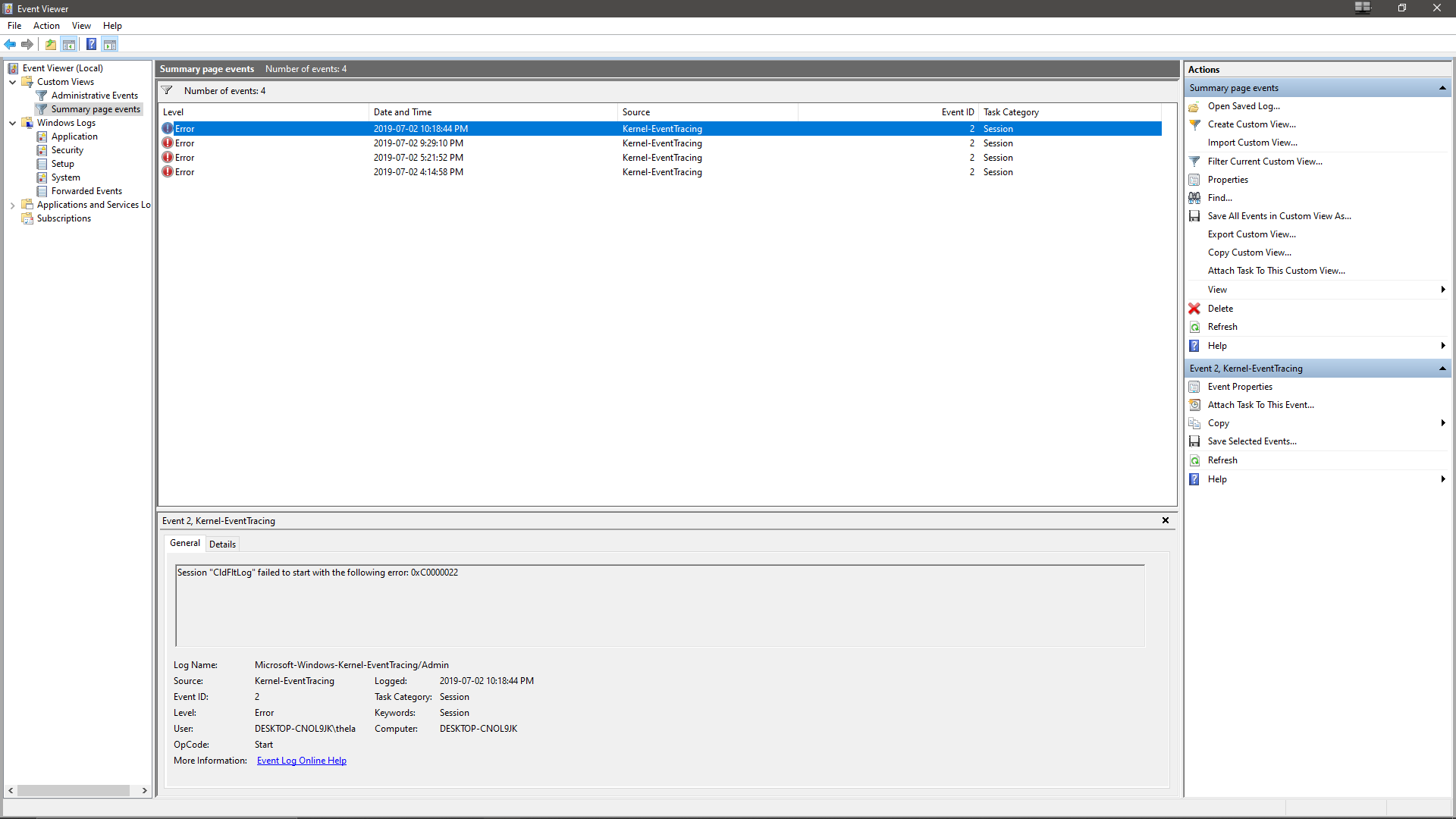The height and width of the screenshot is (819, 1456).
Task: Click filter funnel icon beside Number of events
Action: coord(167,91)
